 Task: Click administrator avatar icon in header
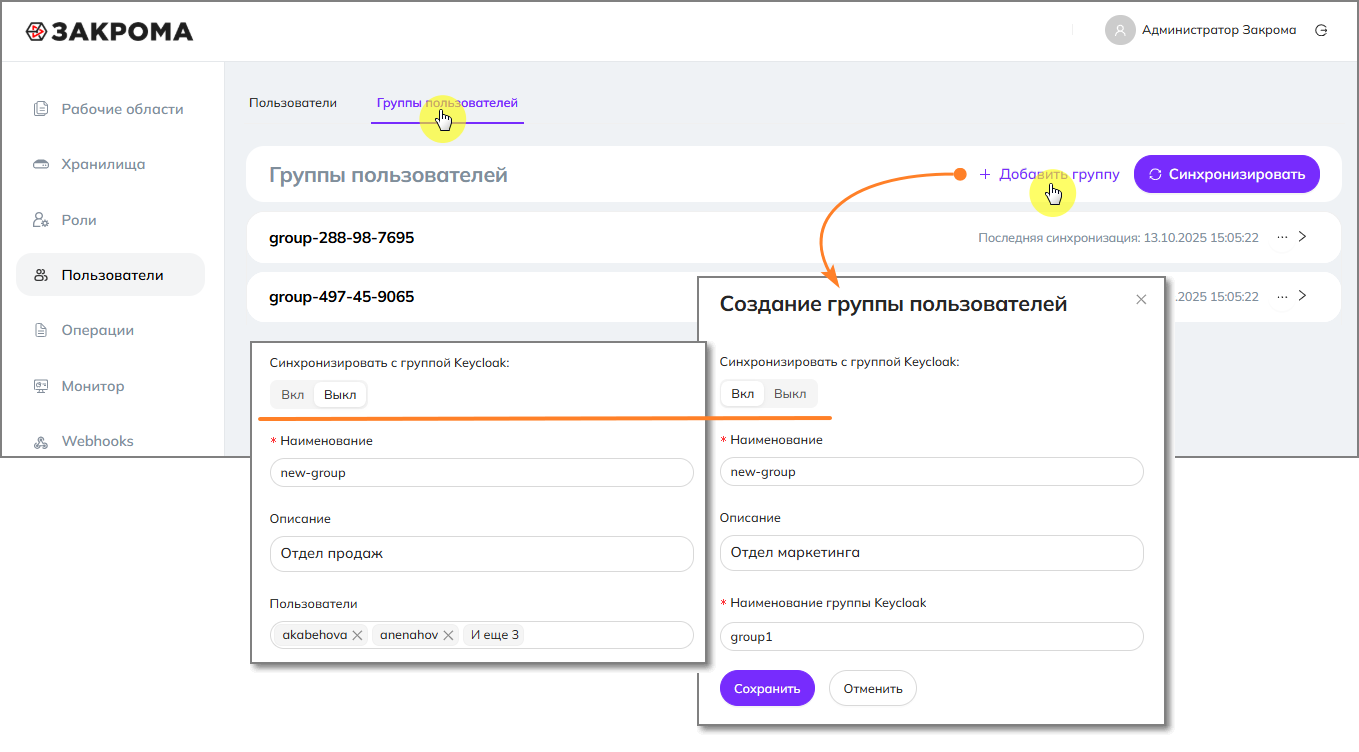pos(1119,30)
